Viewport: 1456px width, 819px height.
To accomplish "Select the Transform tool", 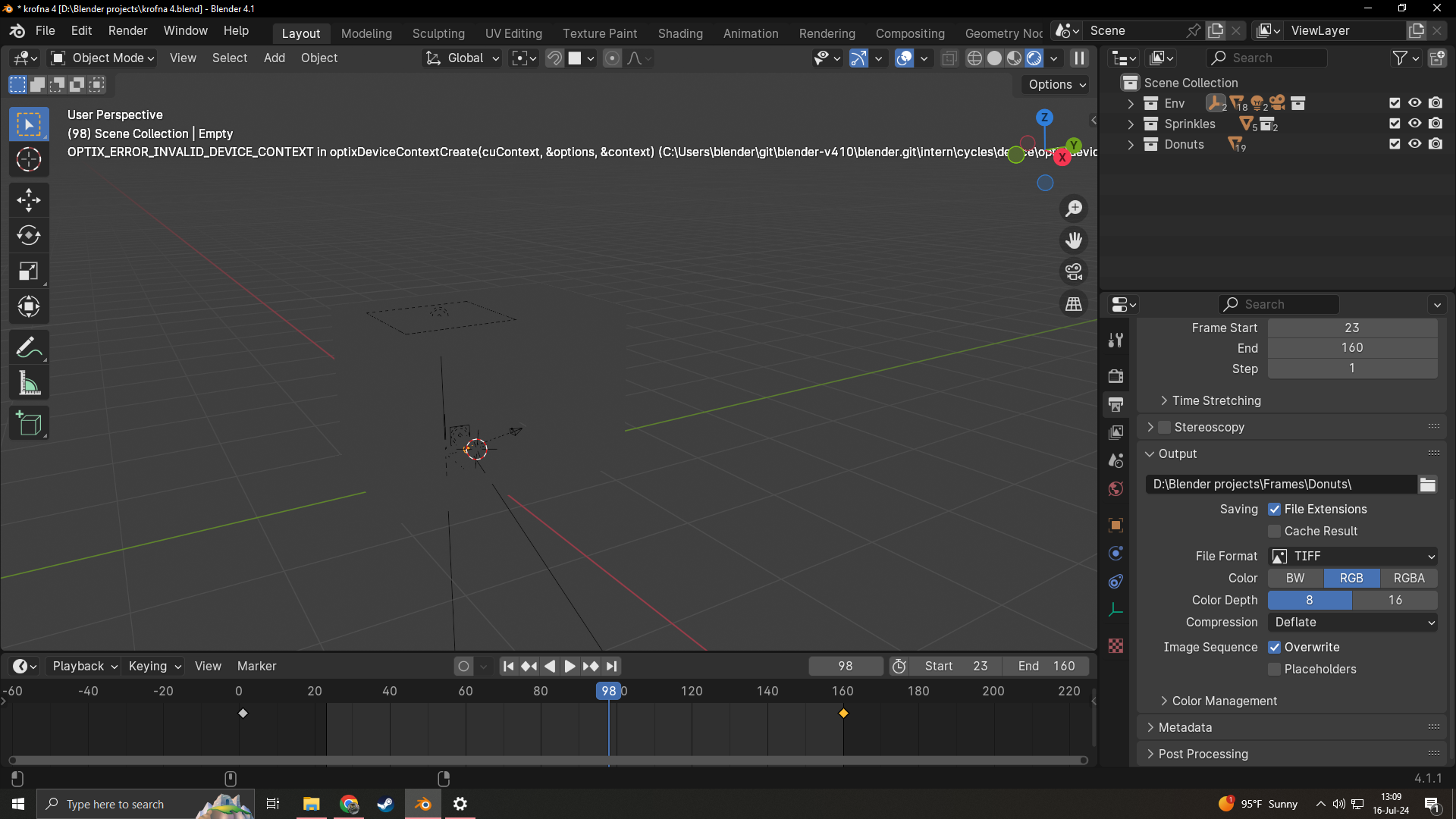I will [x=29, y=307].
